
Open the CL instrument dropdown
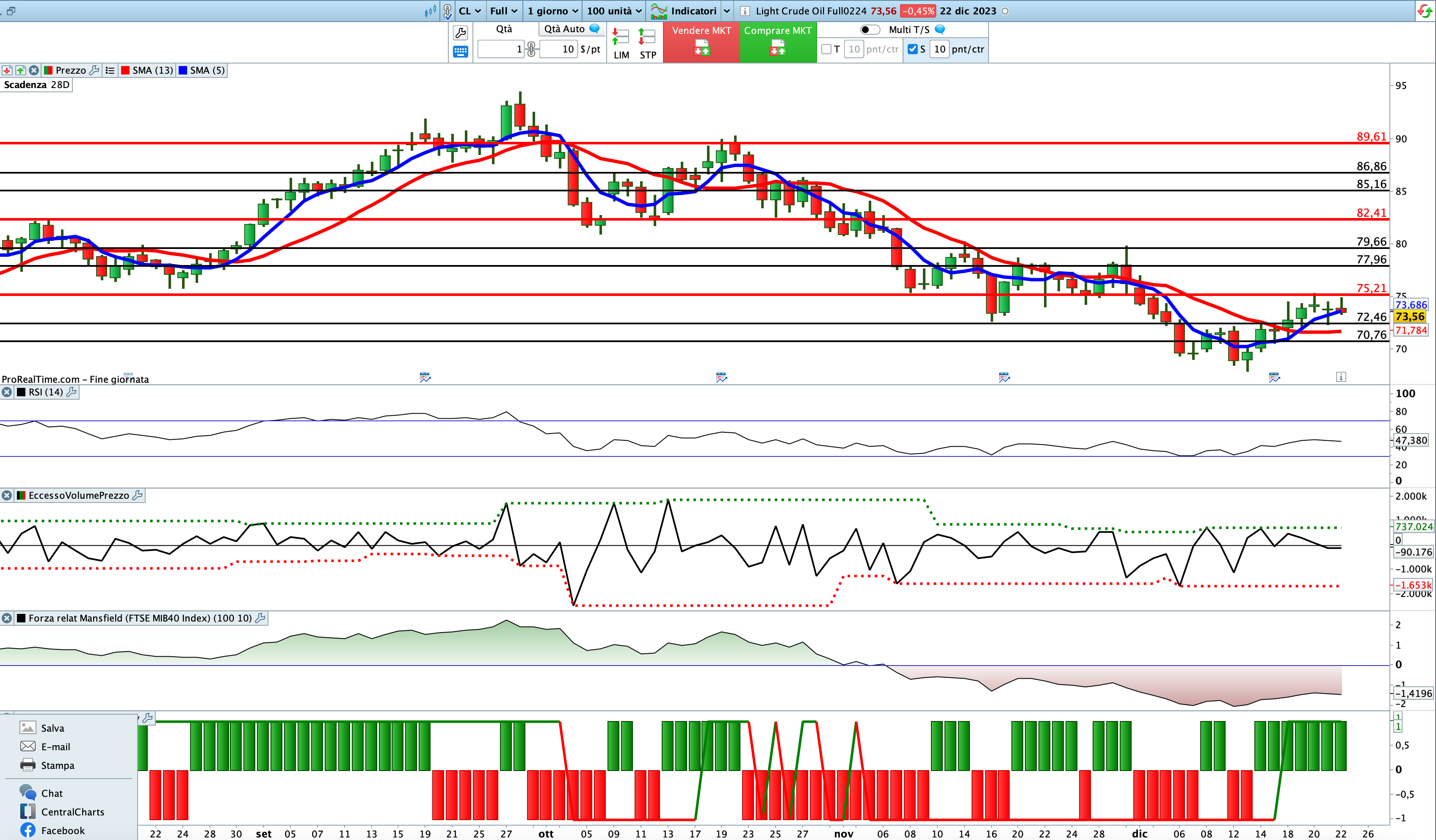click(x=469, y=11)
